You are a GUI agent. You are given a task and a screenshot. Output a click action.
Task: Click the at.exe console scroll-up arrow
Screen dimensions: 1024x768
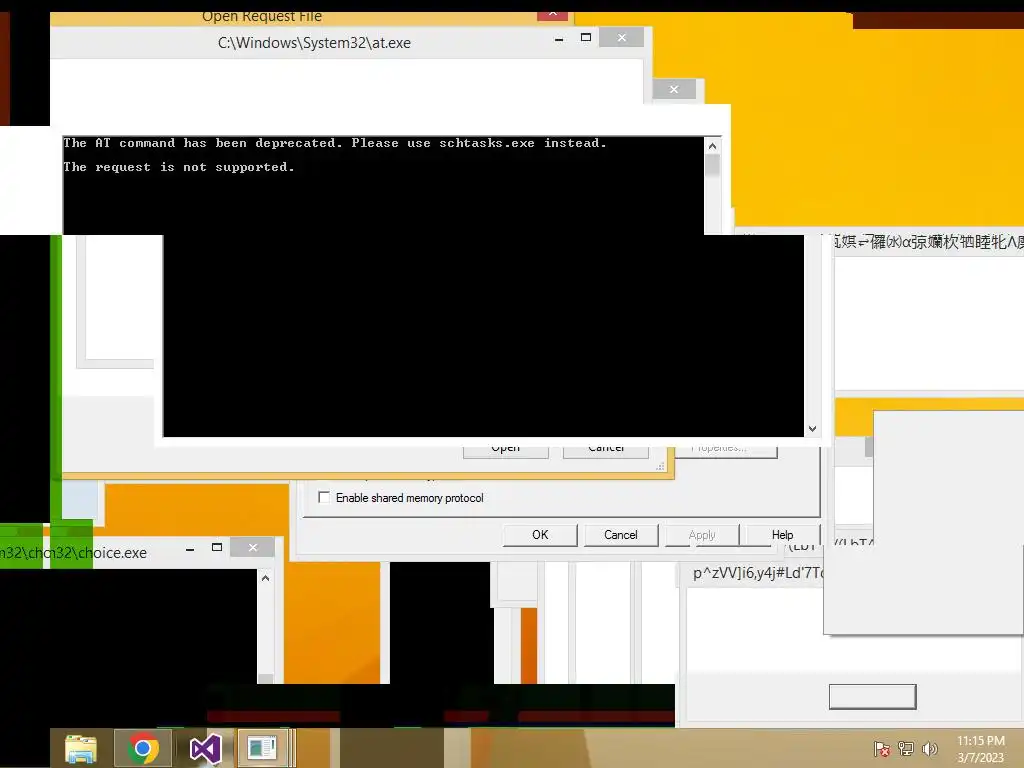click(712, 146)
